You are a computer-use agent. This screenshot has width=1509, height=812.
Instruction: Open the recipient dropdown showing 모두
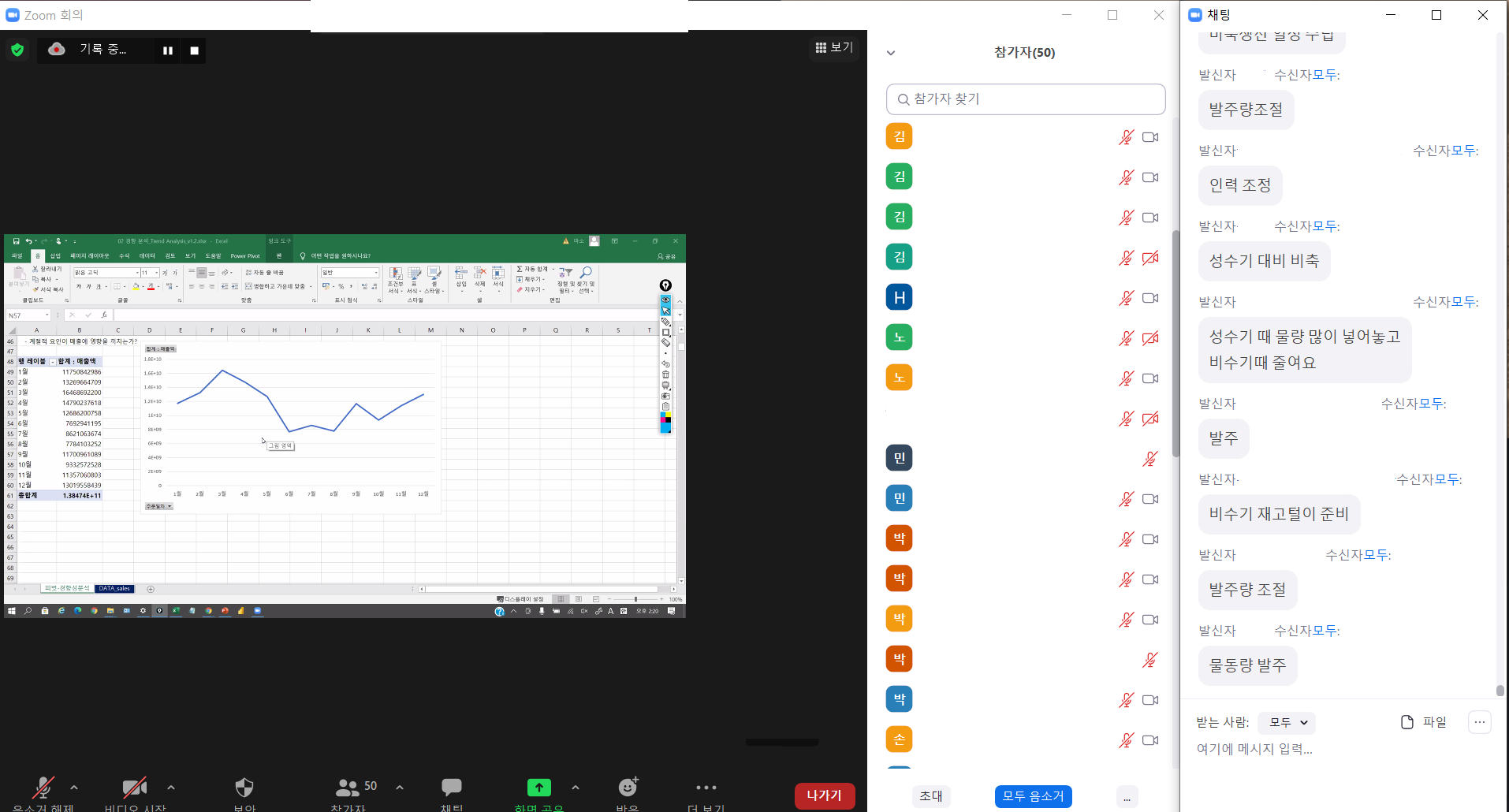1287,722
